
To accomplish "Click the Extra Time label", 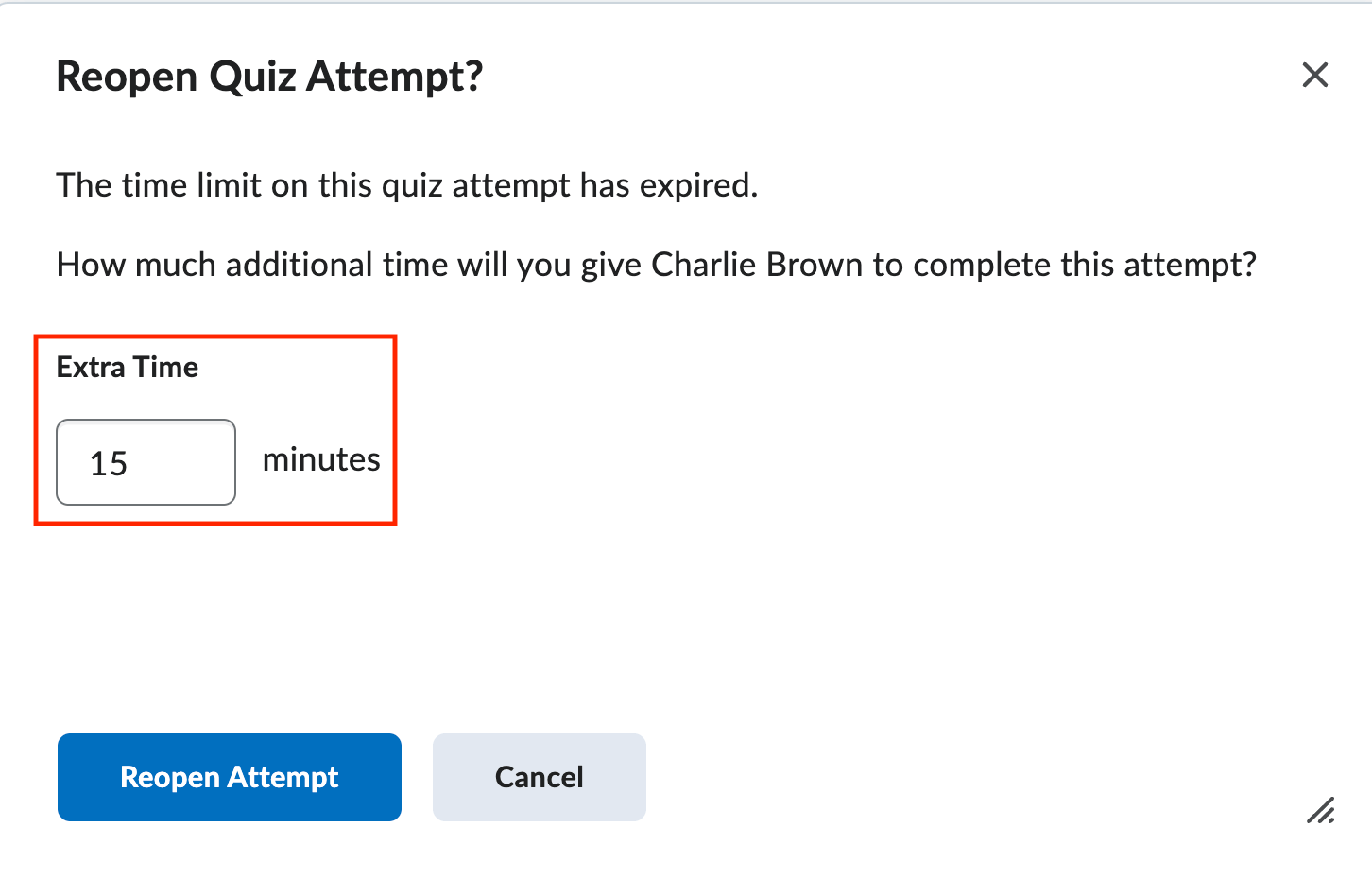I will click(x=128, y=367).
